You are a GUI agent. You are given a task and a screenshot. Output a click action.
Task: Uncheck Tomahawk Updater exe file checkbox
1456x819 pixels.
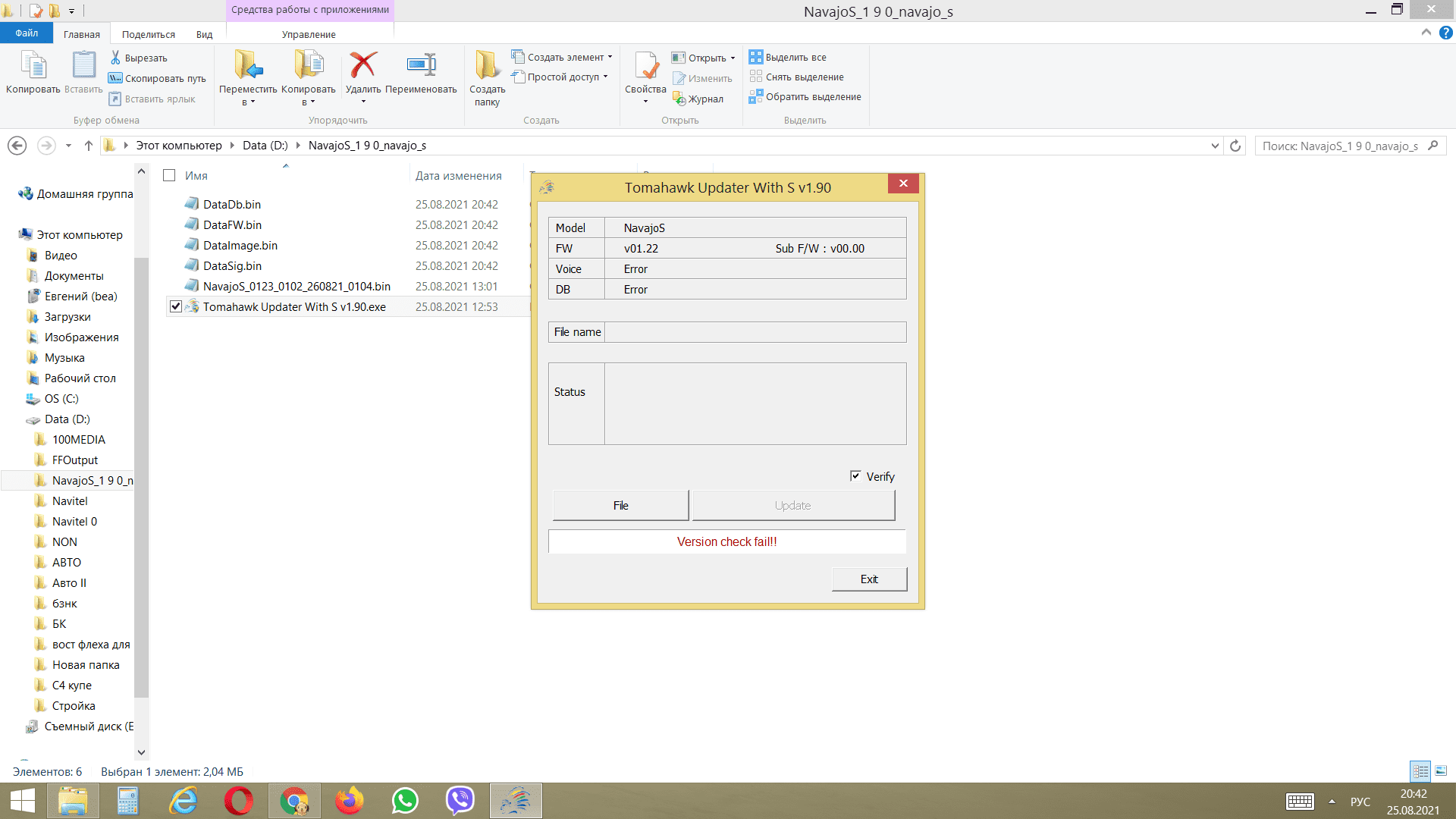(x=176, y=306)
